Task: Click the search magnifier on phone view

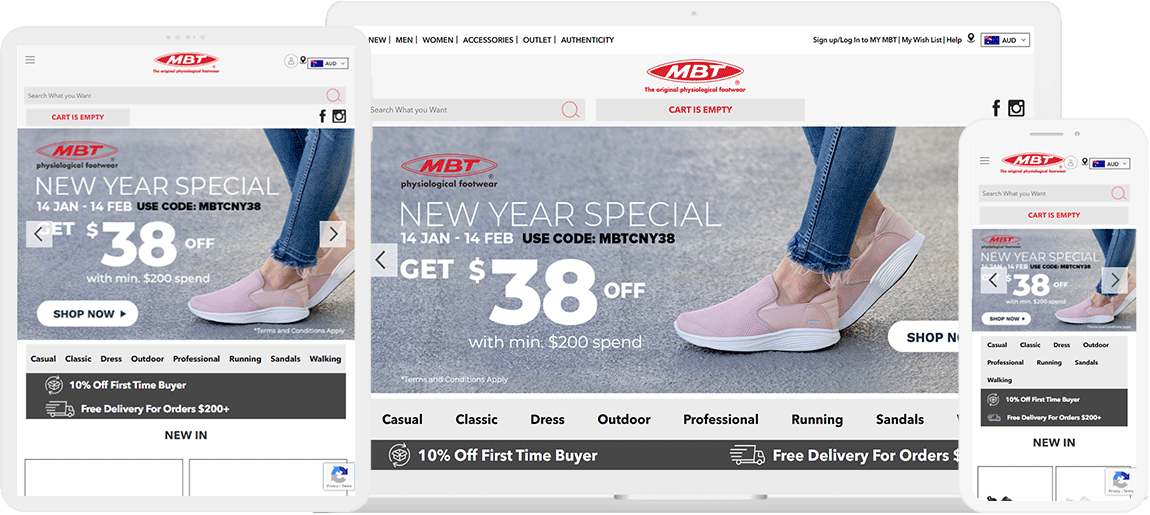Action: click(1118, 194)
